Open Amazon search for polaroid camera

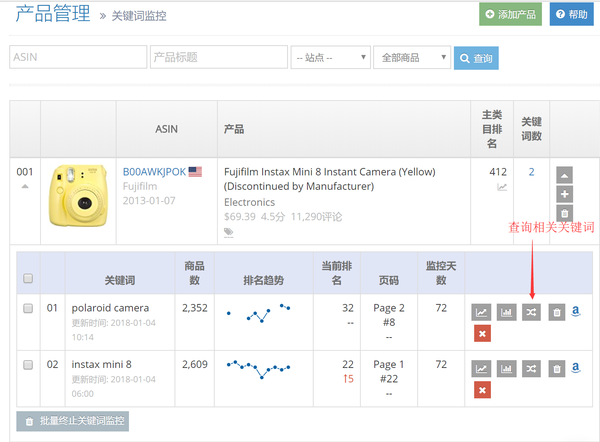point(576,311)
